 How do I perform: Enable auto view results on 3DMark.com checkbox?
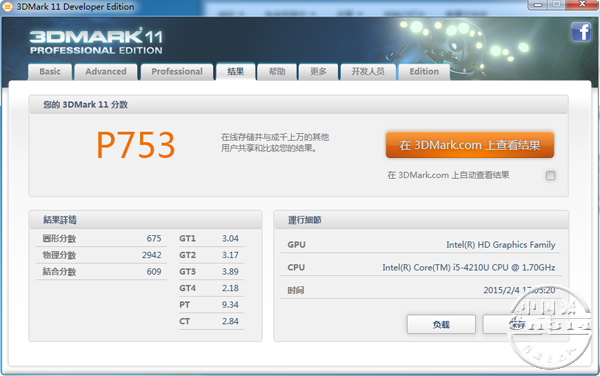click(551, 176)
